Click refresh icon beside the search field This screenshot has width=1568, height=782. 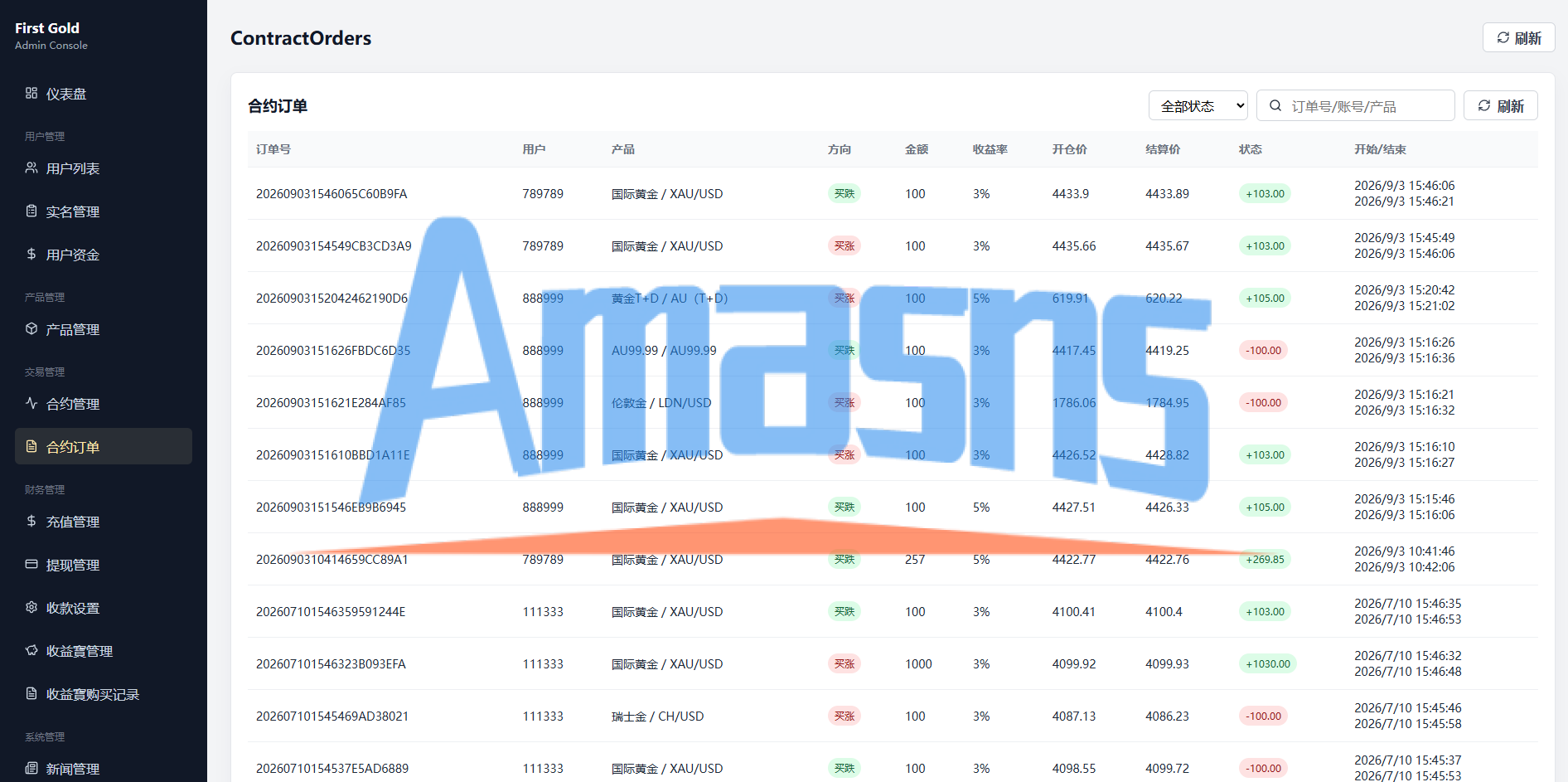click(x=1484, y=105)
